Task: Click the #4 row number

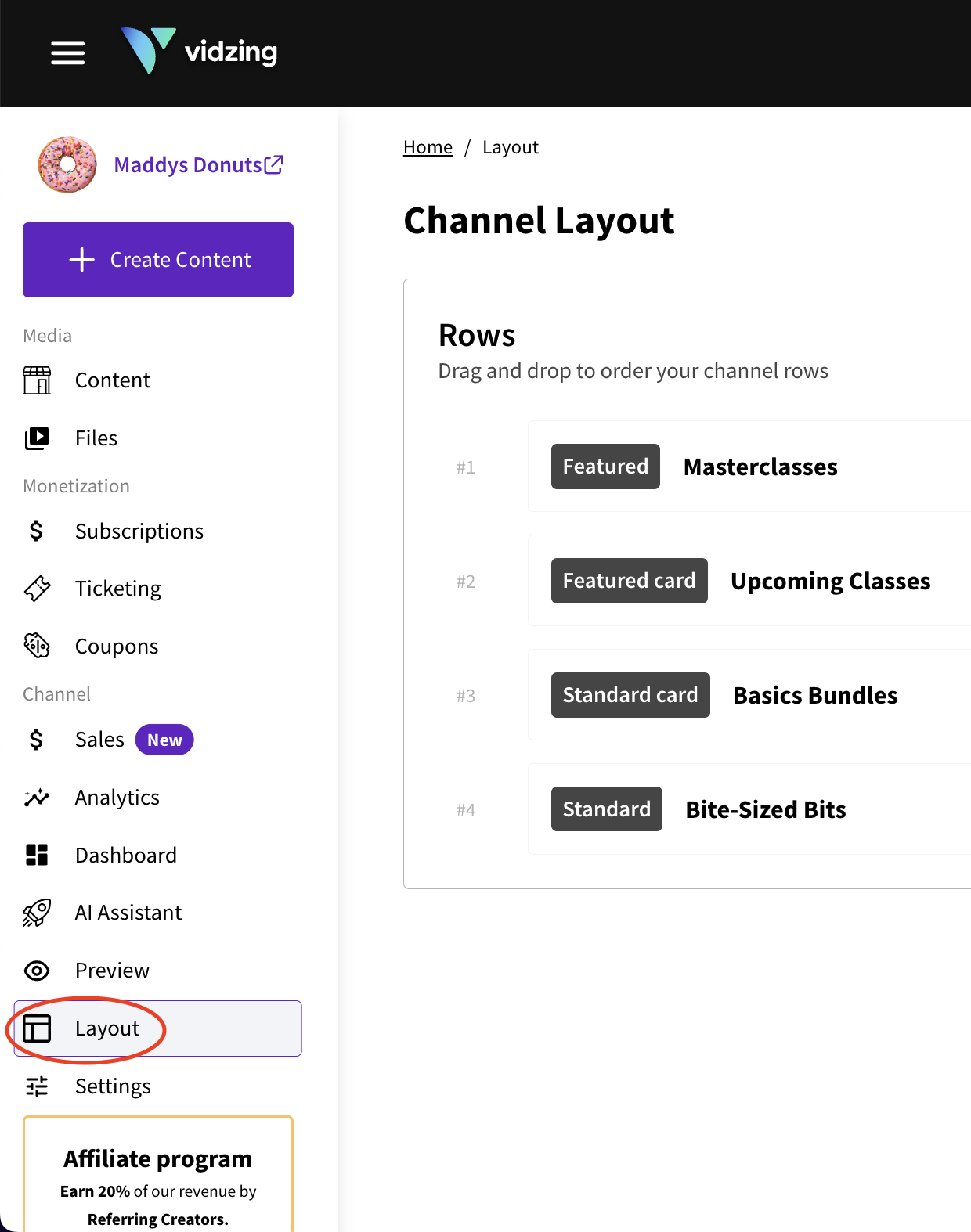Action: tap(466, 810)
